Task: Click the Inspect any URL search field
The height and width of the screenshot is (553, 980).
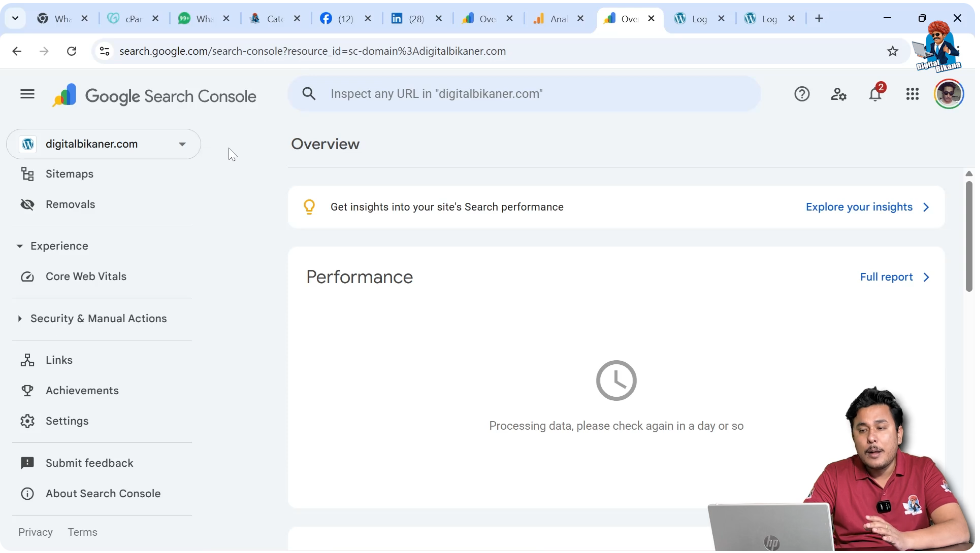Action: [x=524, y=94]
